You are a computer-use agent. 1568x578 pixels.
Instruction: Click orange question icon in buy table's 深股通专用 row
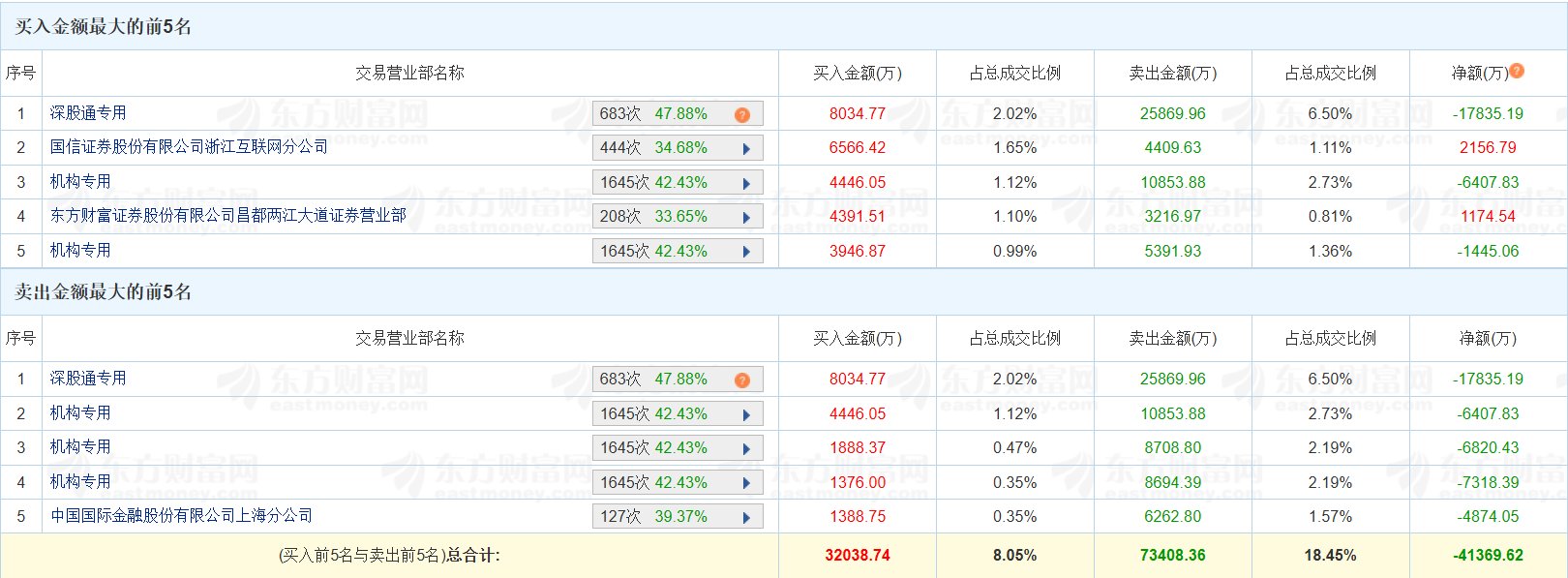(x=741, y=114)
